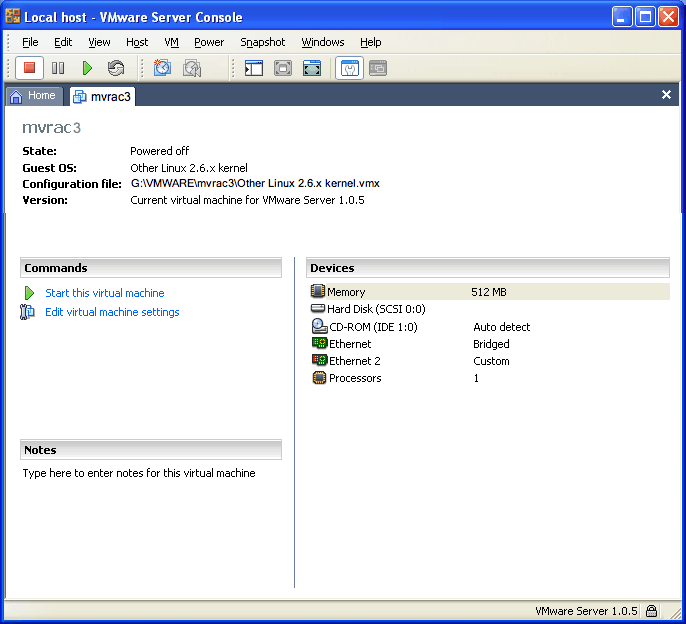Click the green Power On toolbar icon
This screenshot has width=686, height=624.
click(x=87, y=68)
